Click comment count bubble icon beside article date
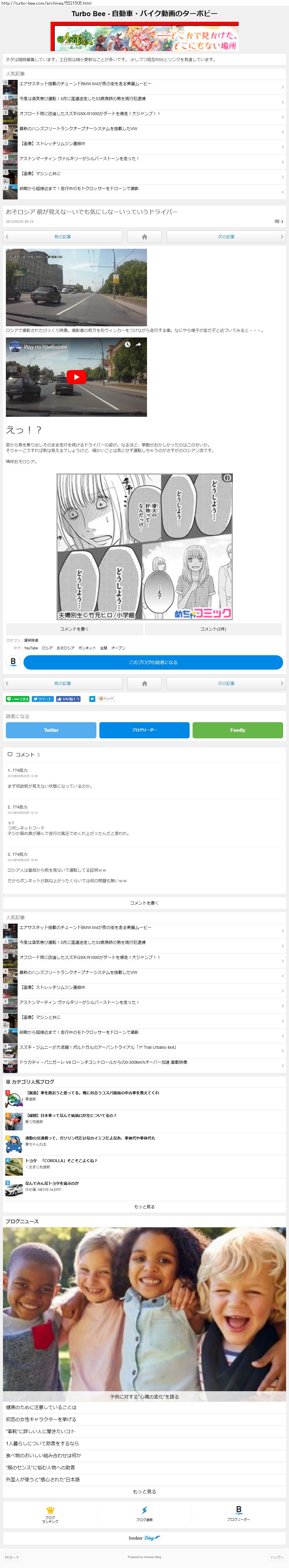Viewport: 289px width, 1568px height. pos(277,221)
